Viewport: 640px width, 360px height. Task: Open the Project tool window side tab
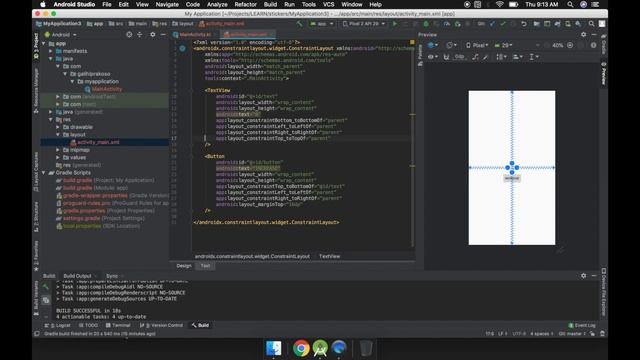pyautogui.click(x=36, y=45)
